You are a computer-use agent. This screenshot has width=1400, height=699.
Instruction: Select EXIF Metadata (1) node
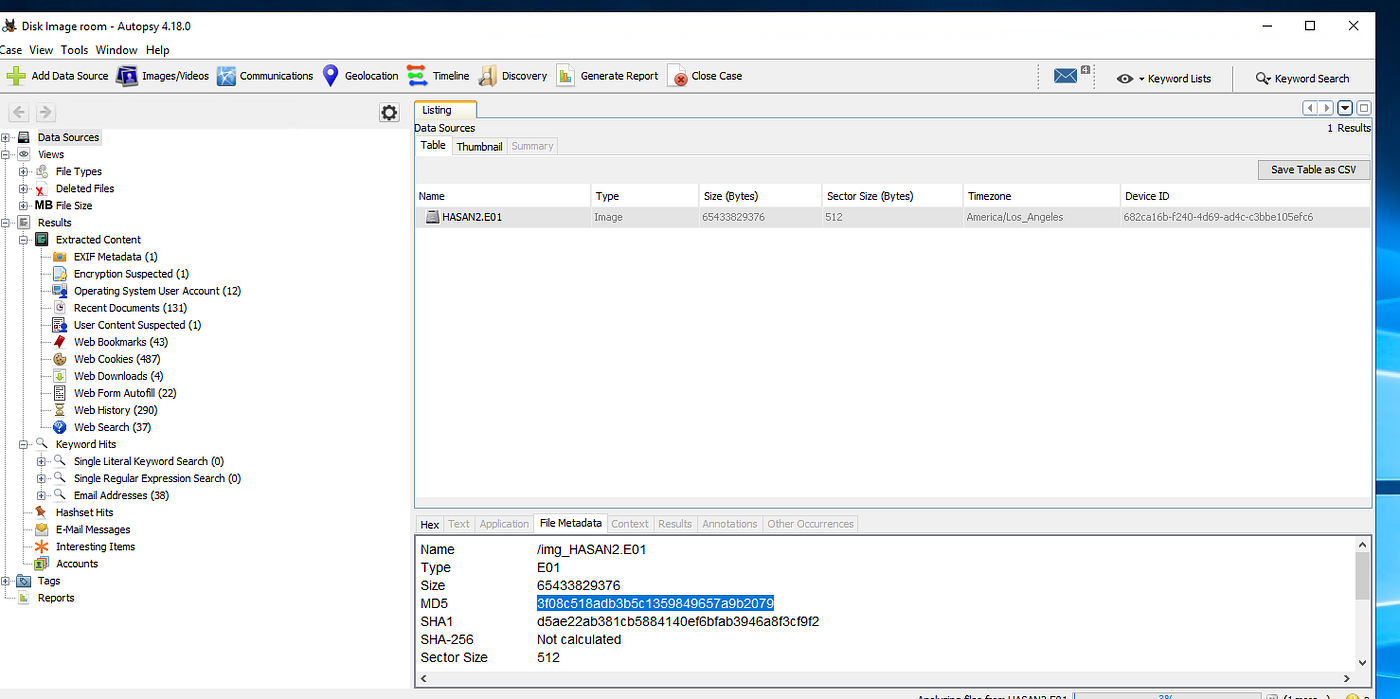(x=115, y=257)
